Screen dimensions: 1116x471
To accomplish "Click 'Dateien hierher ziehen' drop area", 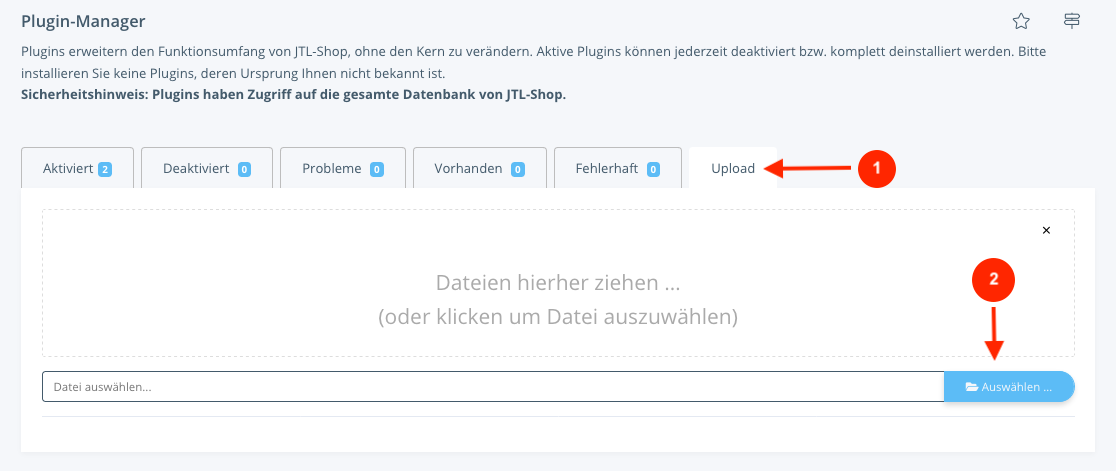I will click(x=558, y=283).
